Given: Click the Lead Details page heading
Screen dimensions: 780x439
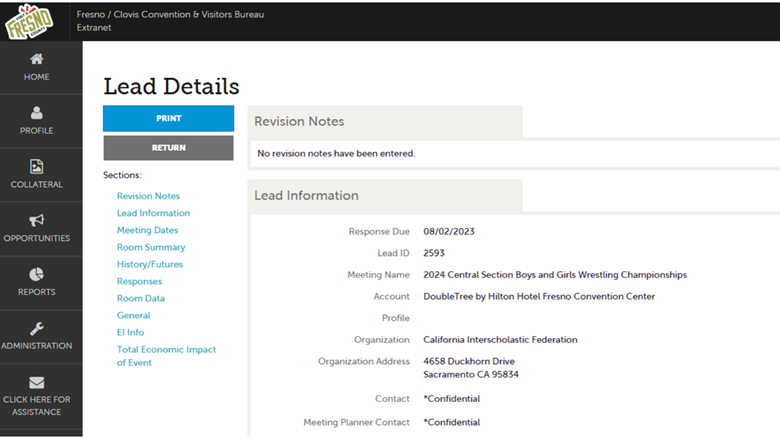Looking at the screenshot, I should 171,87.
